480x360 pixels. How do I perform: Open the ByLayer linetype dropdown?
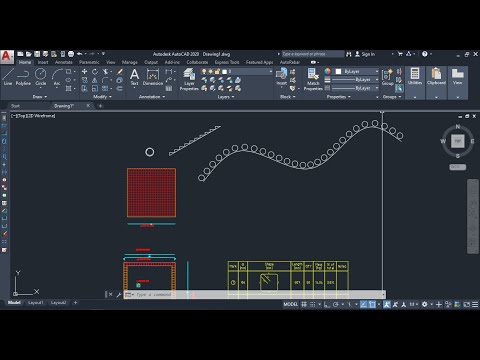tap(355, 88)
